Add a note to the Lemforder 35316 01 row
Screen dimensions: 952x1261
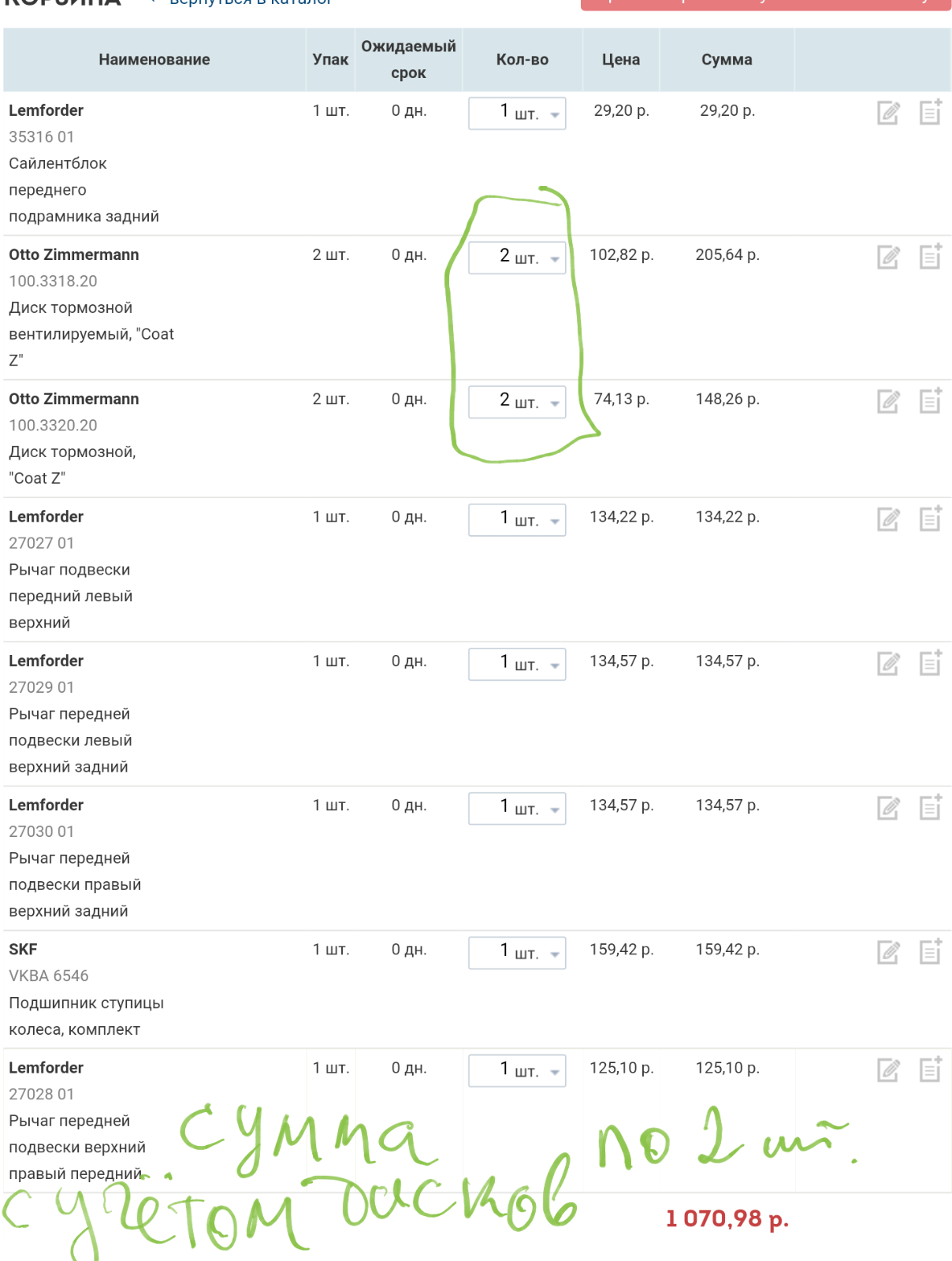coord(931,112)
